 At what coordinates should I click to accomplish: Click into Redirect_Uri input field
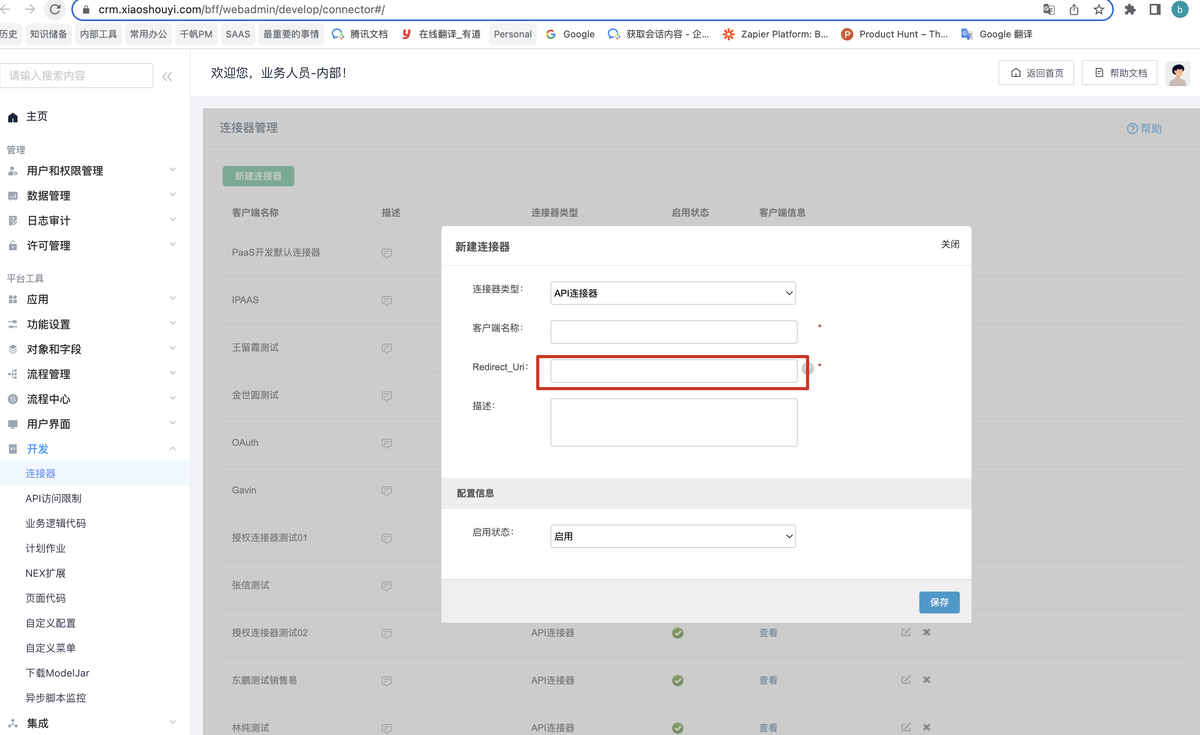(674, 371)
